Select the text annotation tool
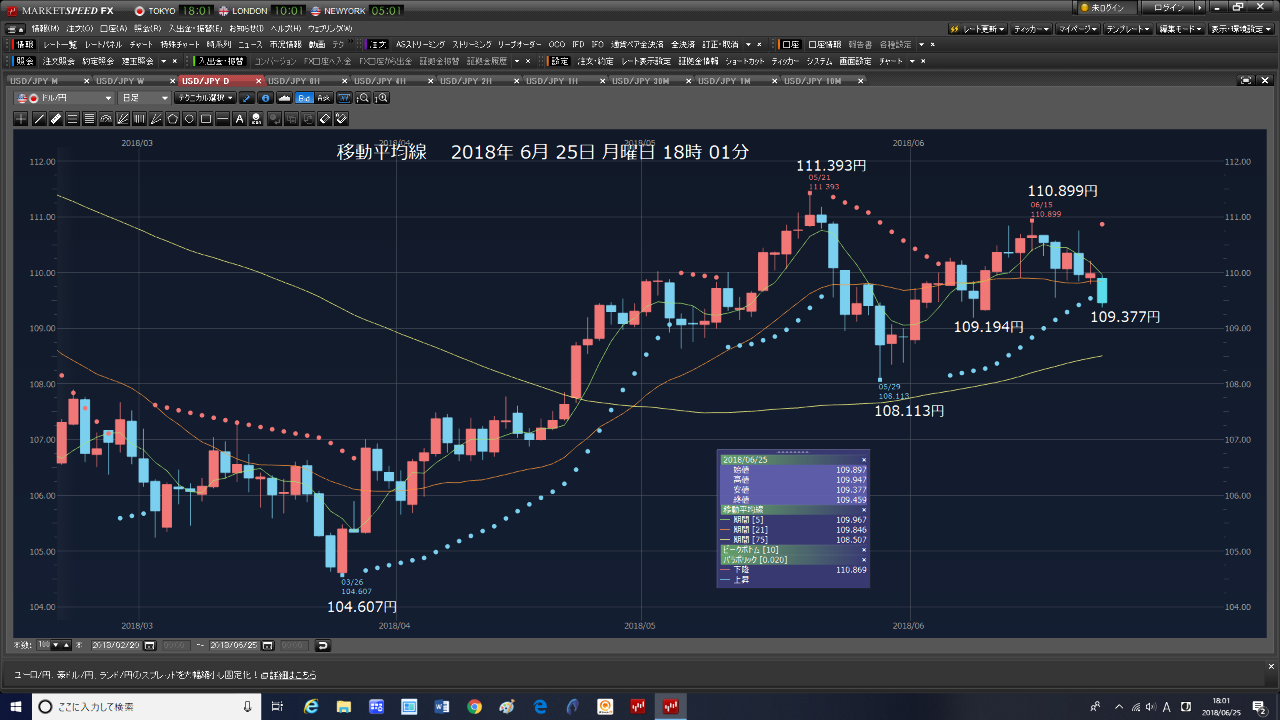Viewport: 1280px width, 720px height. coord(239,119)
